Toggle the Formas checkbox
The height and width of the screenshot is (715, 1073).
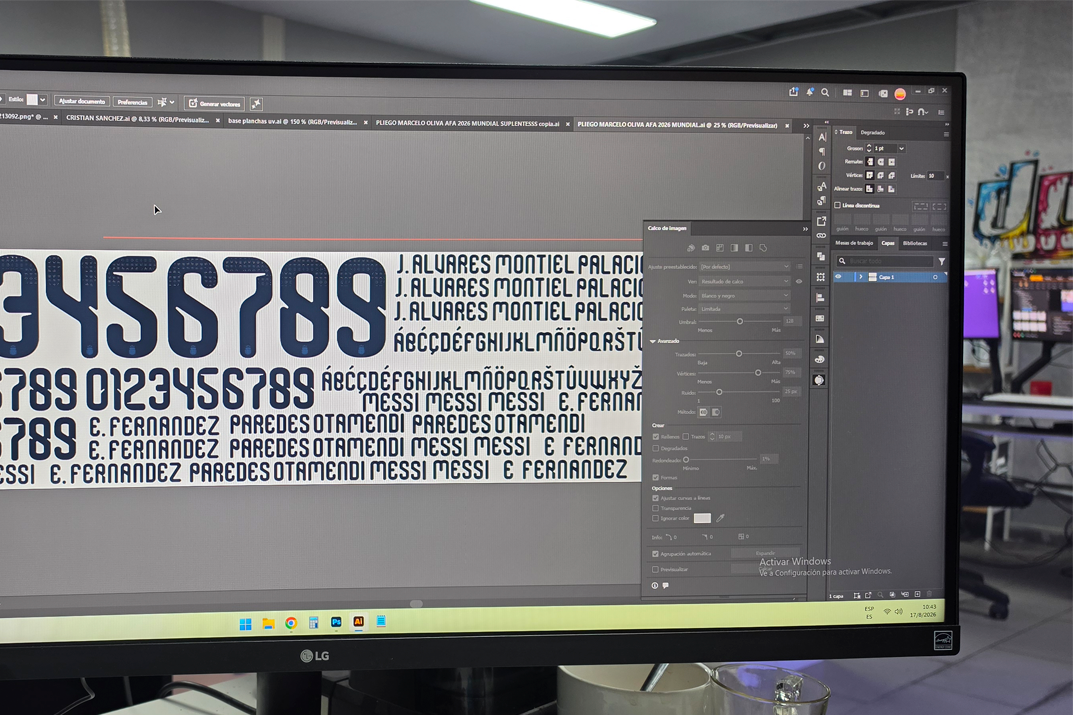pos(656,478)
